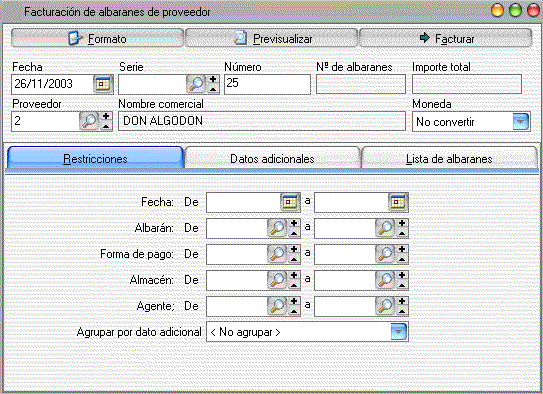Switch to Lista de albaranes tab
Image resolution: width=543 pixels, height=394 pixels.
(x=449, y=158)
